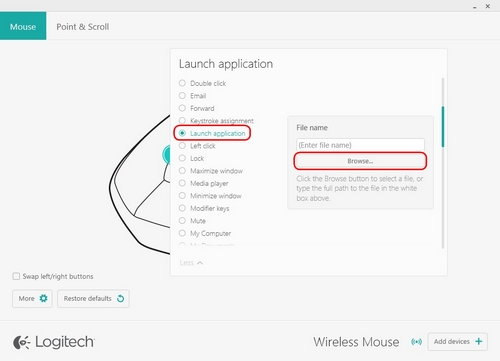The width and height of the screenshot is (500, 361).
Task: Pick the Minimize window option
Action: (182, 196)
